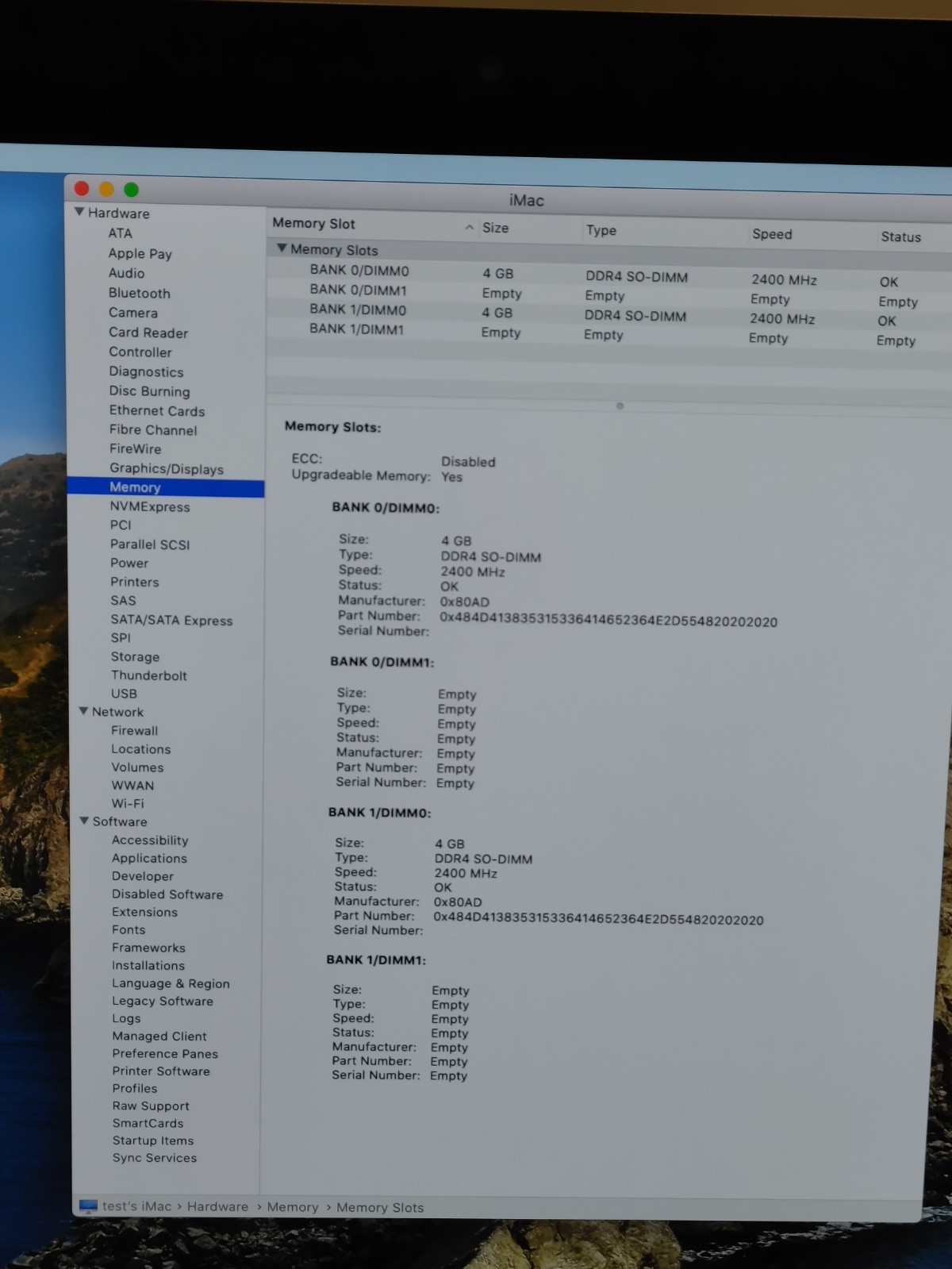Sort table by Speed column header
The height and width of the screenshot is (1269, 952).
(771, 234)
